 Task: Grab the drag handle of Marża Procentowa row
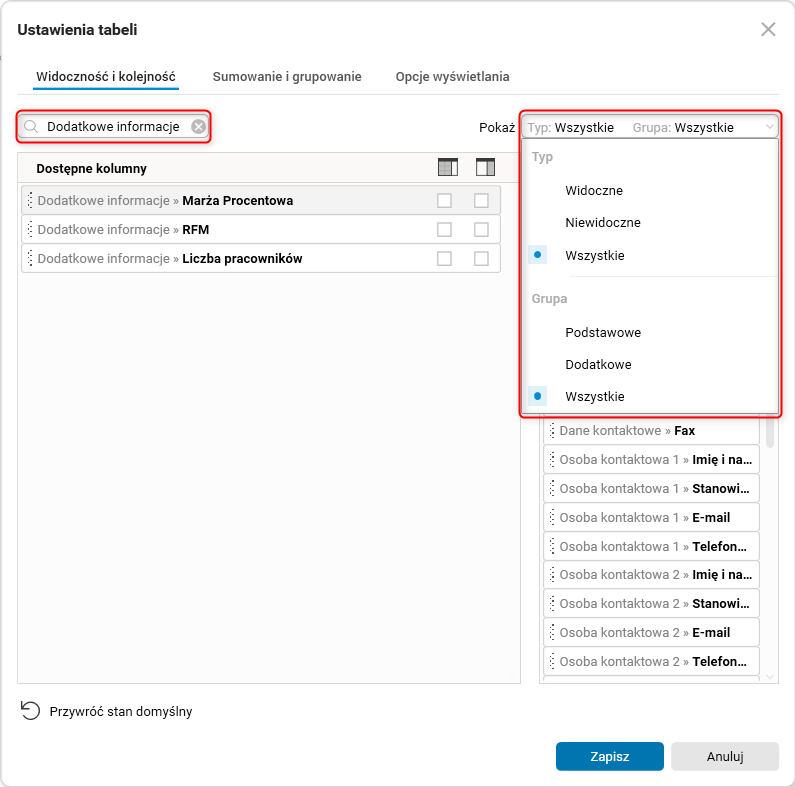(30, 201)
